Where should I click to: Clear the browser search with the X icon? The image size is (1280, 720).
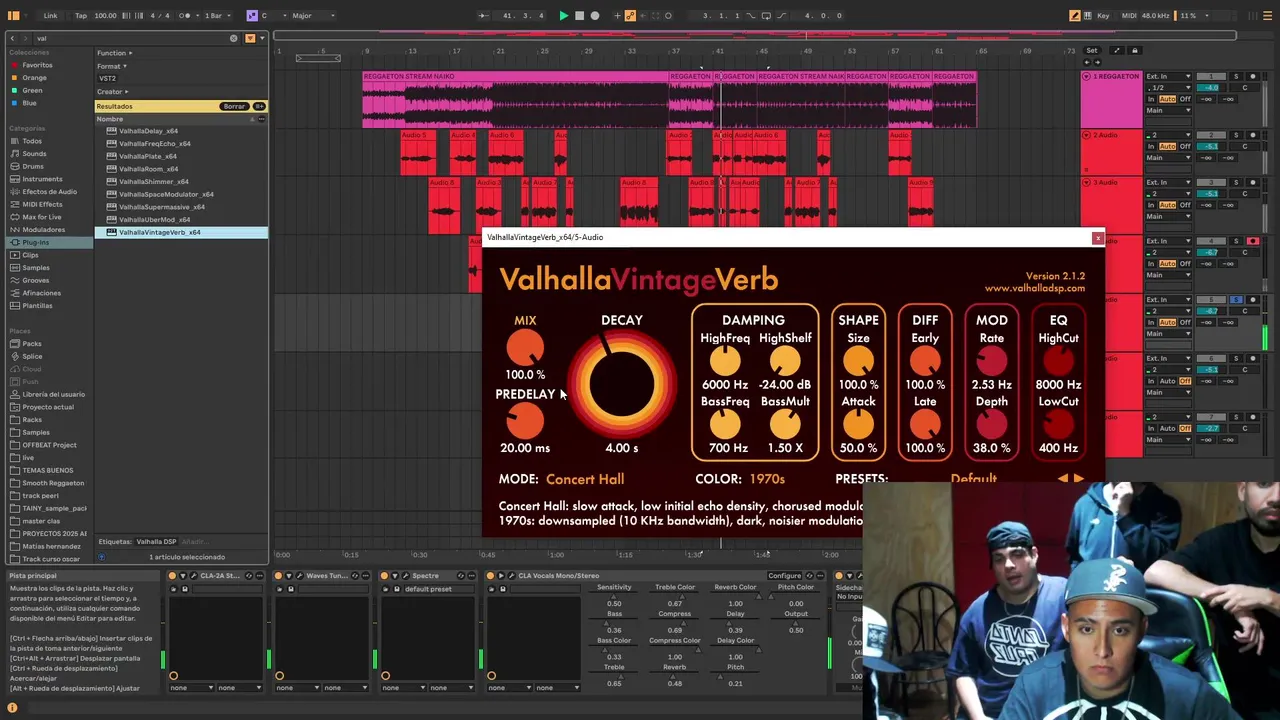pos(233,38)
